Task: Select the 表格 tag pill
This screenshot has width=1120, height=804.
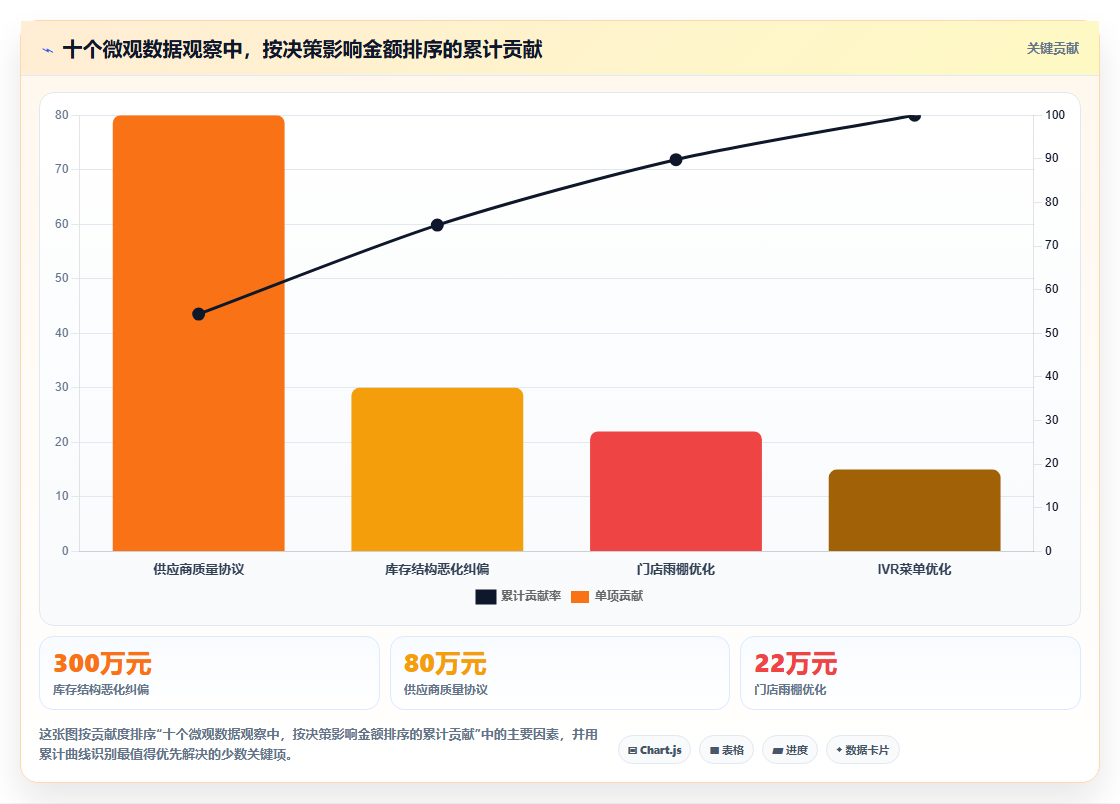Action: click(x=726, y=750)
